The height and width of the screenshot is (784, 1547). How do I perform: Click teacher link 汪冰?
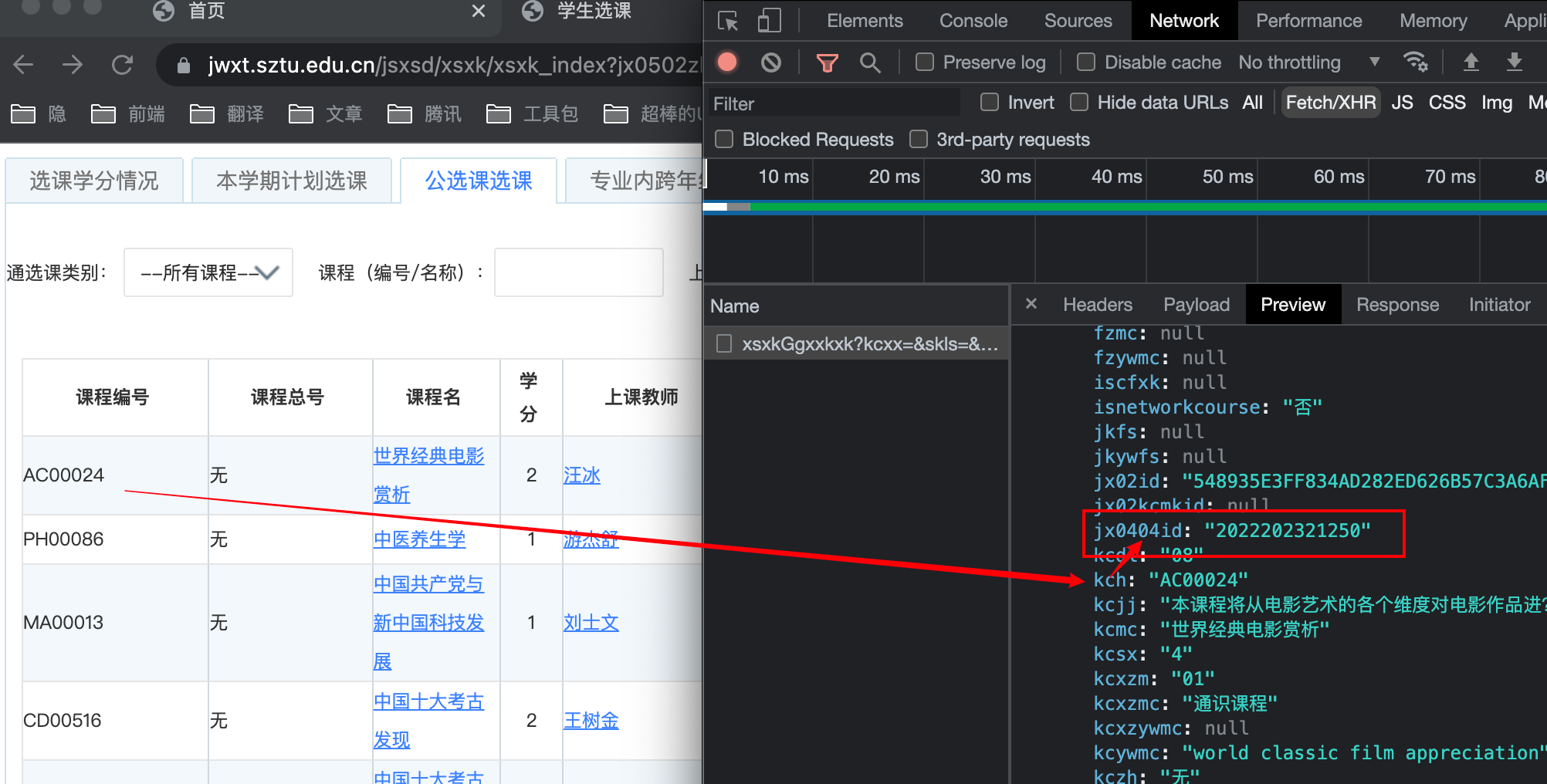click(581, 475)
